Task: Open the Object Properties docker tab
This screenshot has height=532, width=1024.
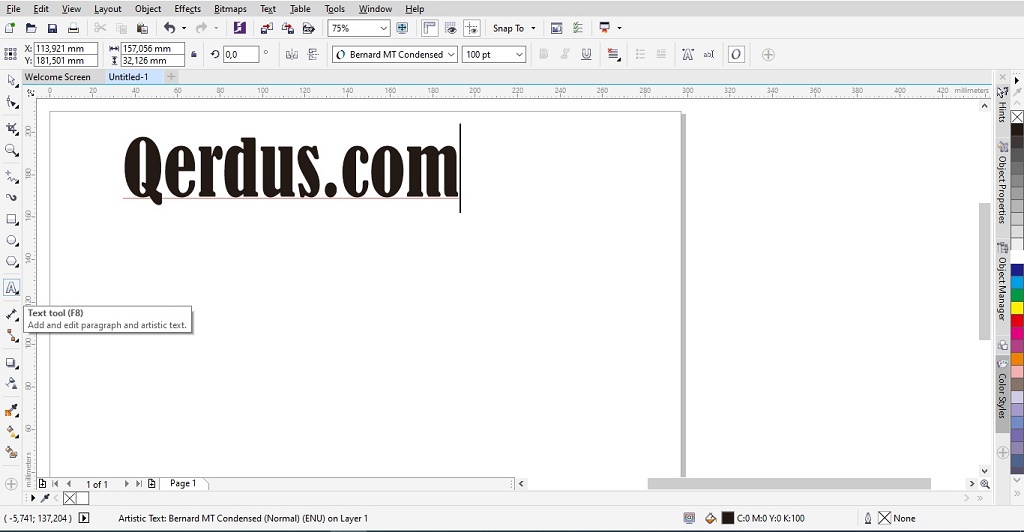Action: 1002,183
